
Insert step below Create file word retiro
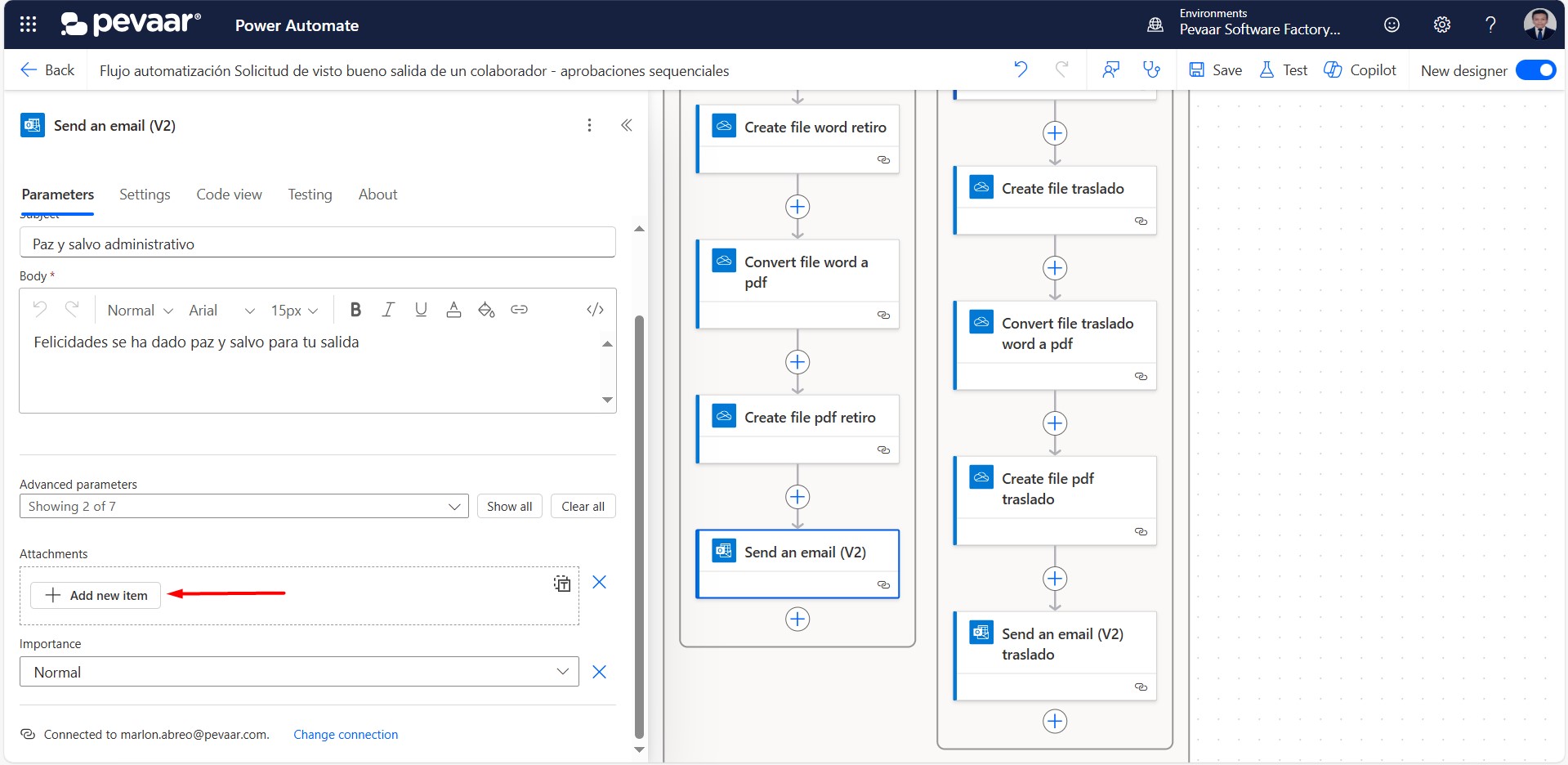[x=797, y=207]
